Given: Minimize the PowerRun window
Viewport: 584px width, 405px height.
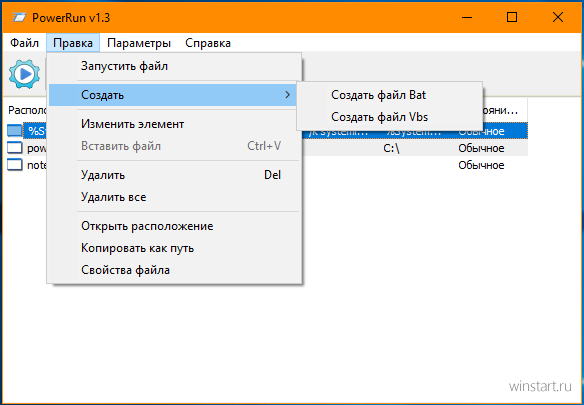Looking at the screenshot, I should coord(467,17).
